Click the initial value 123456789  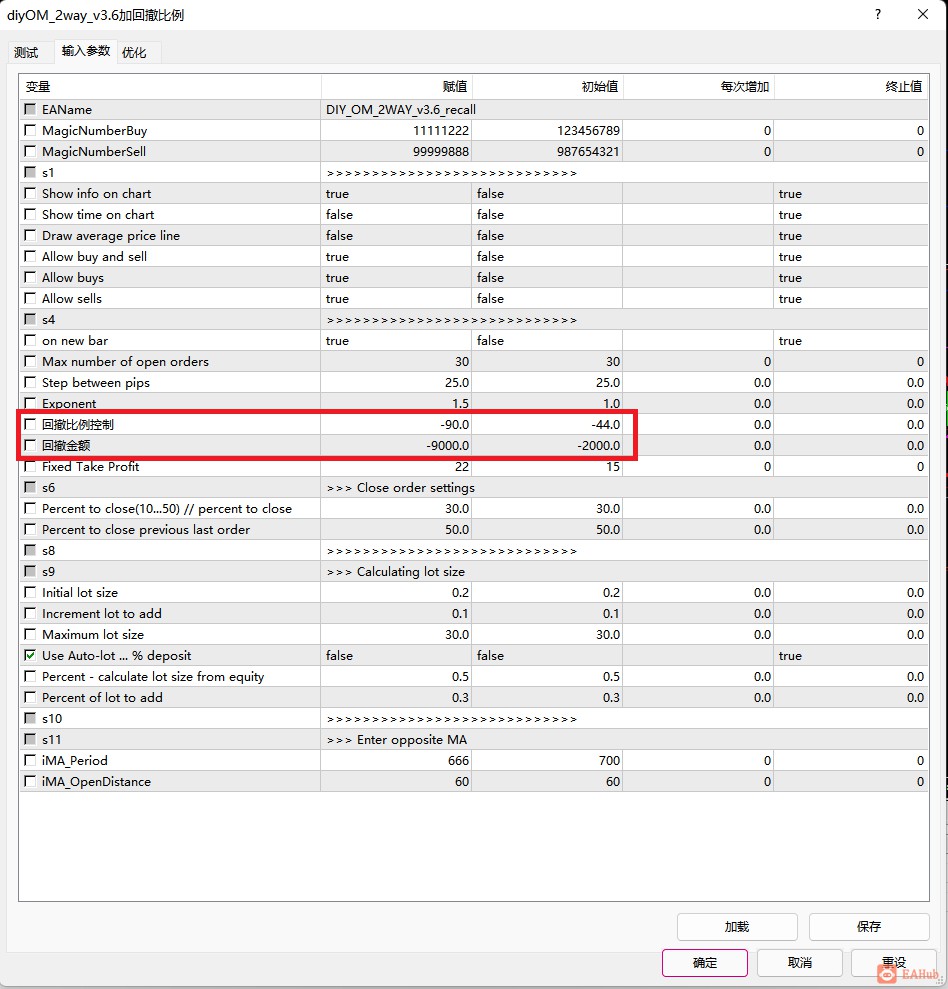pos(547,131)
